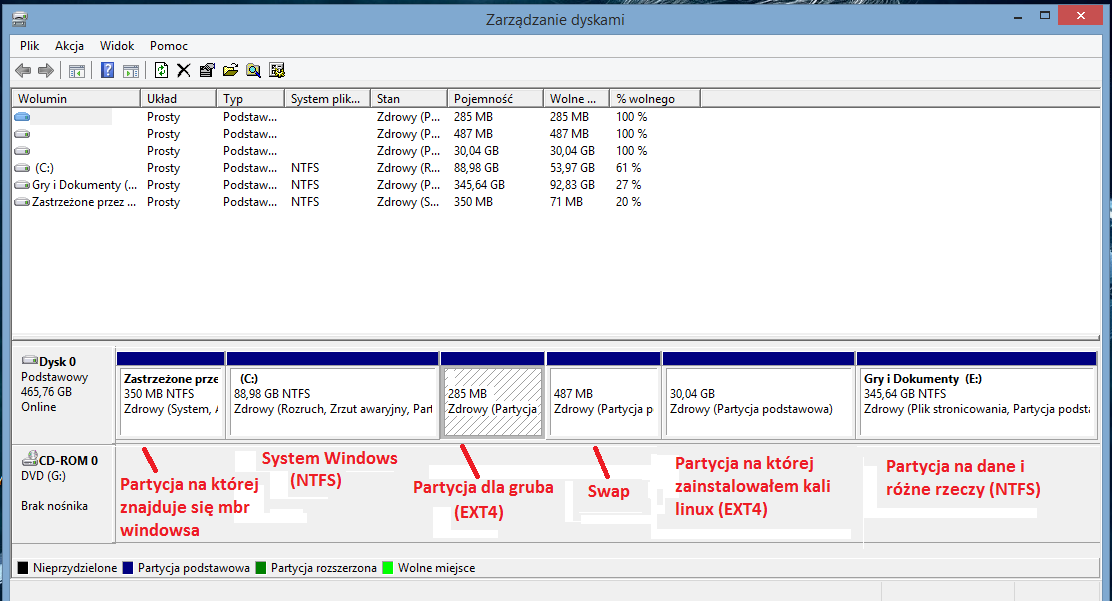Click the Dysk 0 disk icon
The image size is (1112, 601).
pos(29,361)
